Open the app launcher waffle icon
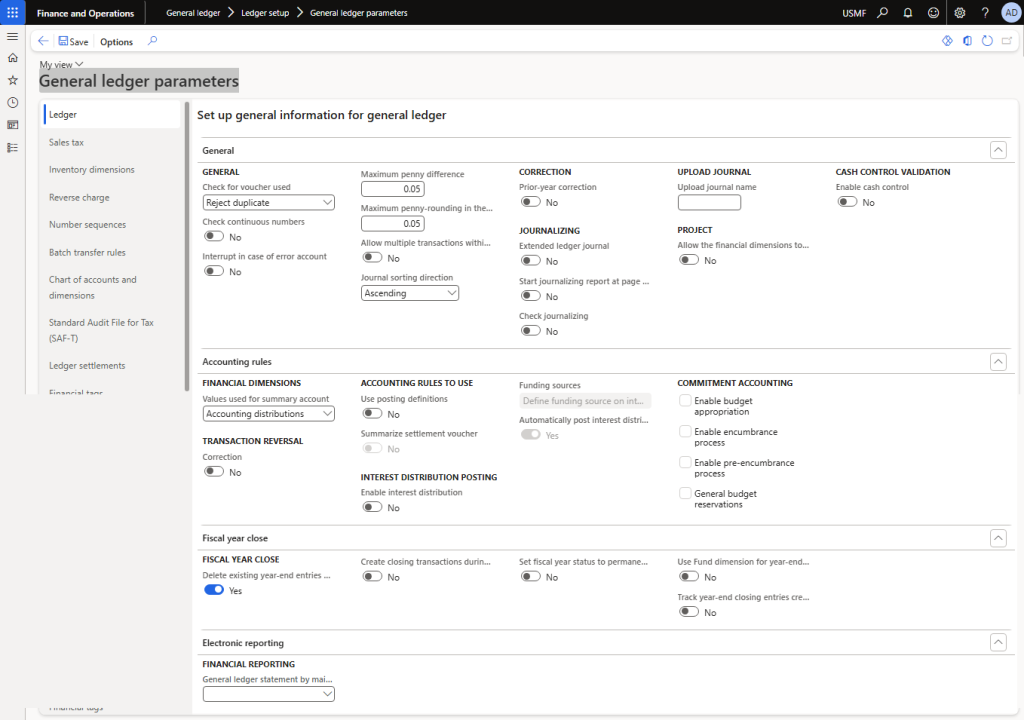1024x720 pixels. pos(12,13)
